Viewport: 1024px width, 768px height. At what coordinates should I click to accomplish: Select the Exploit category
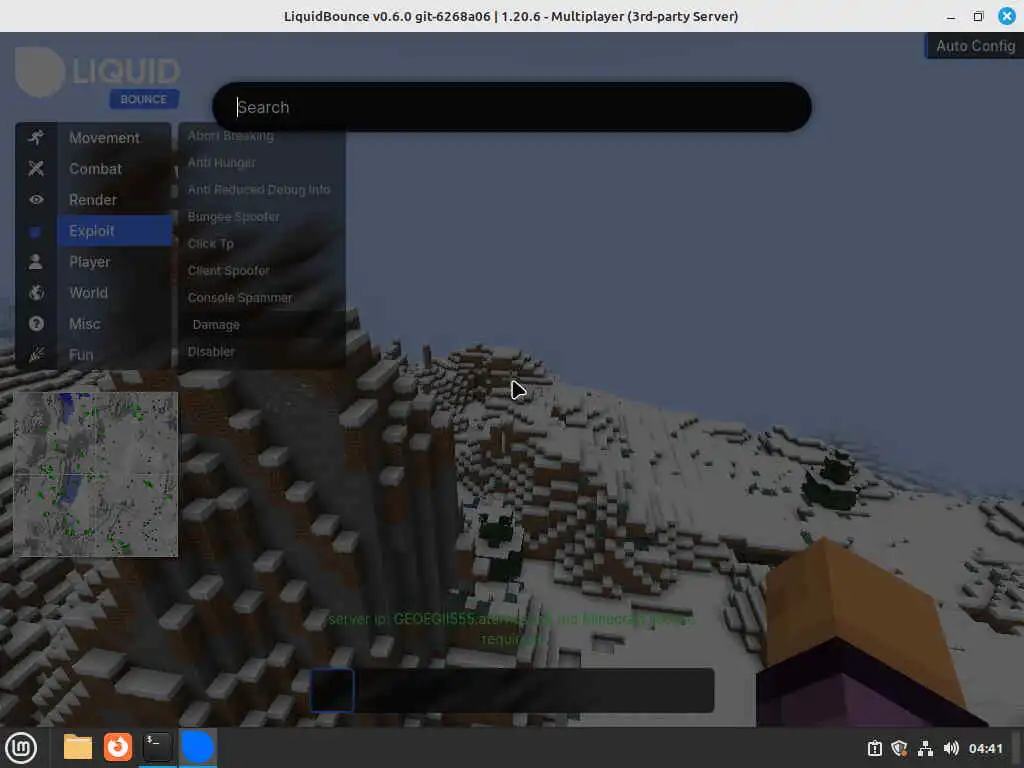(114, 231)
